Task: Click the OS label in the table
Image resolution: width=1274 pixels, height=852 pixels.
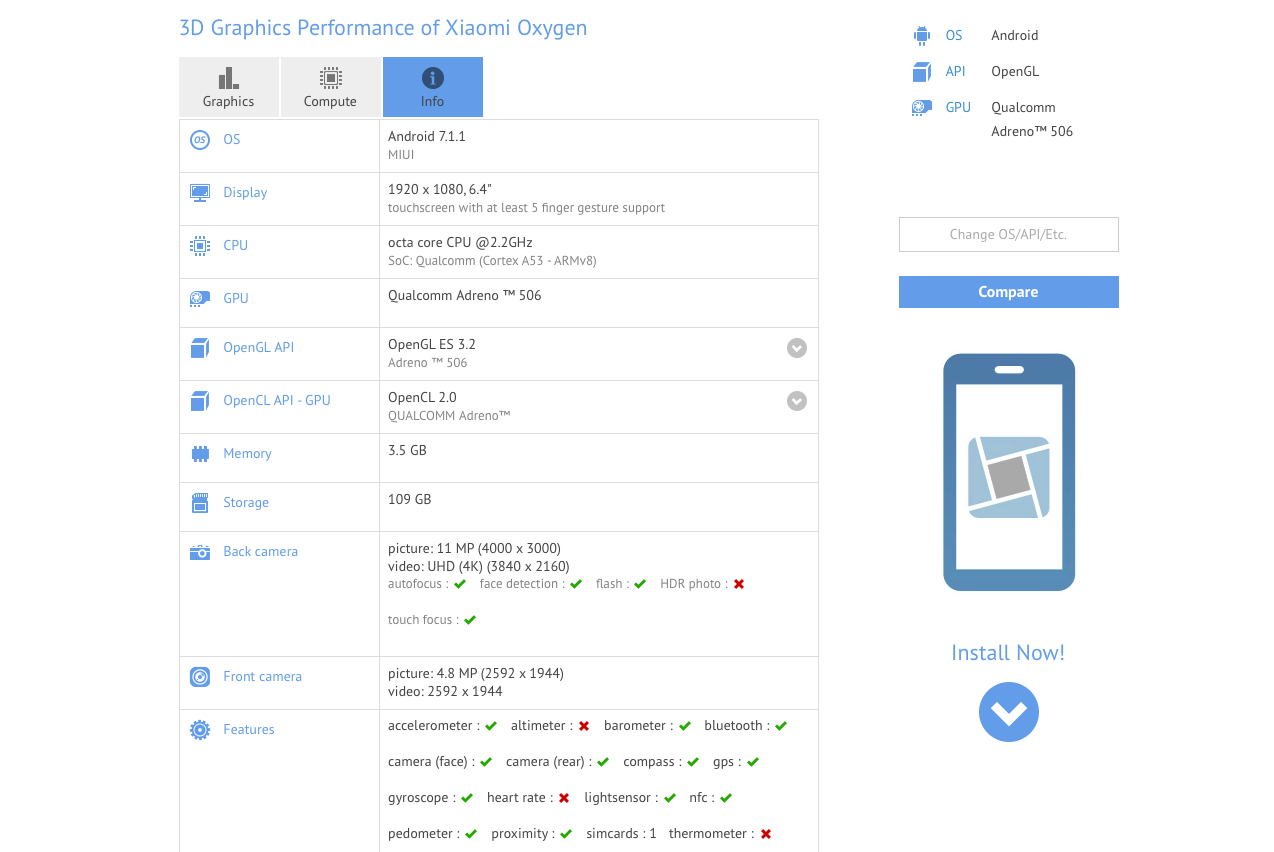Action: 232,140
